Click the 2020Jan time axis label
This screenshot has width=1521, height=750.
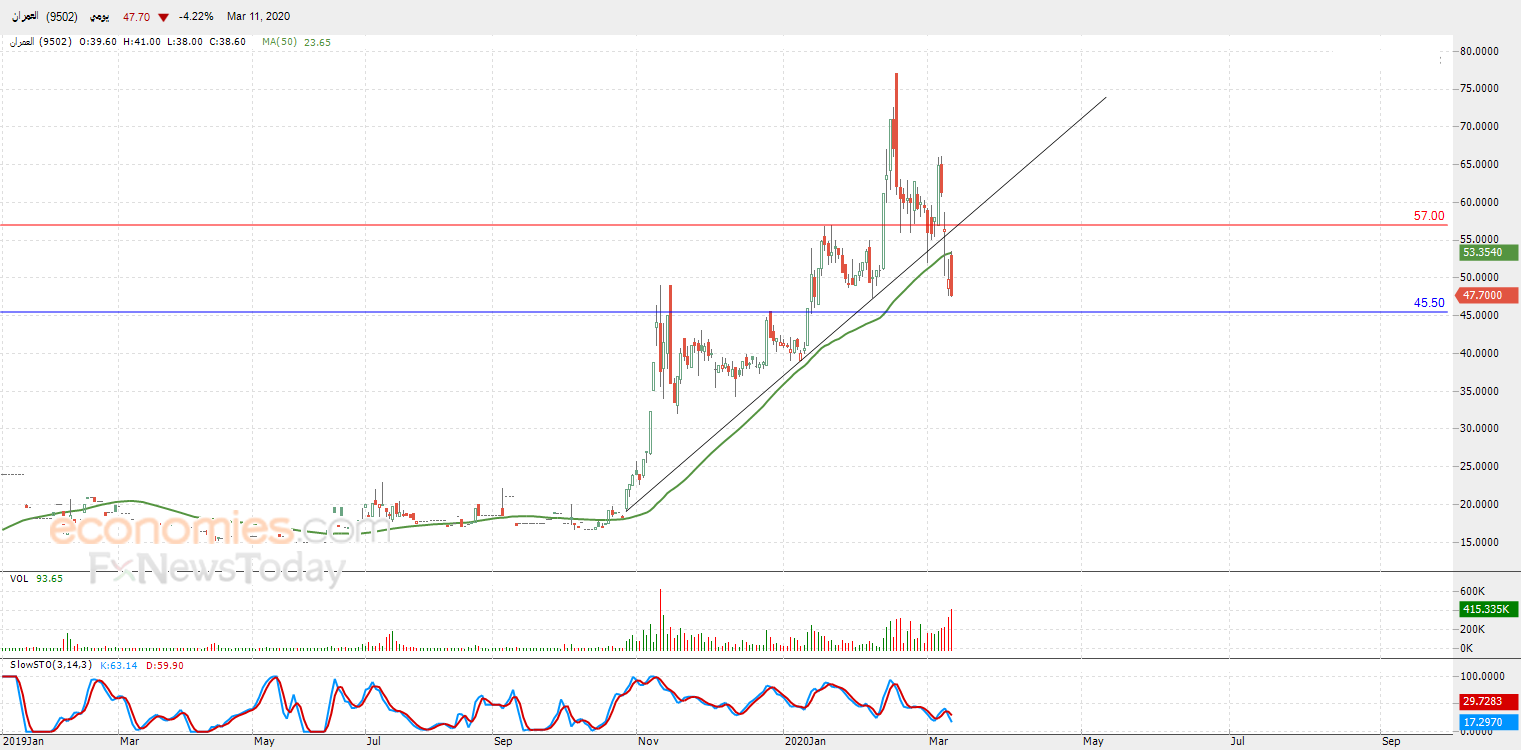[805, 742]
